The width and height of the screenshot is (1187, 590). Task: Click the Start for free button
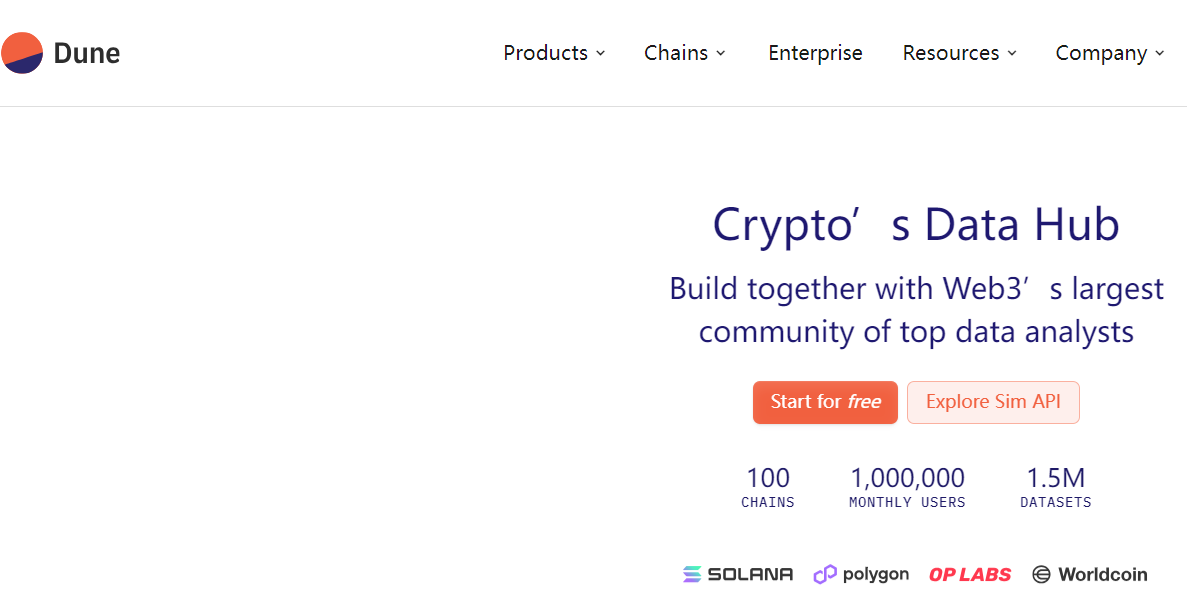(825, 402)
